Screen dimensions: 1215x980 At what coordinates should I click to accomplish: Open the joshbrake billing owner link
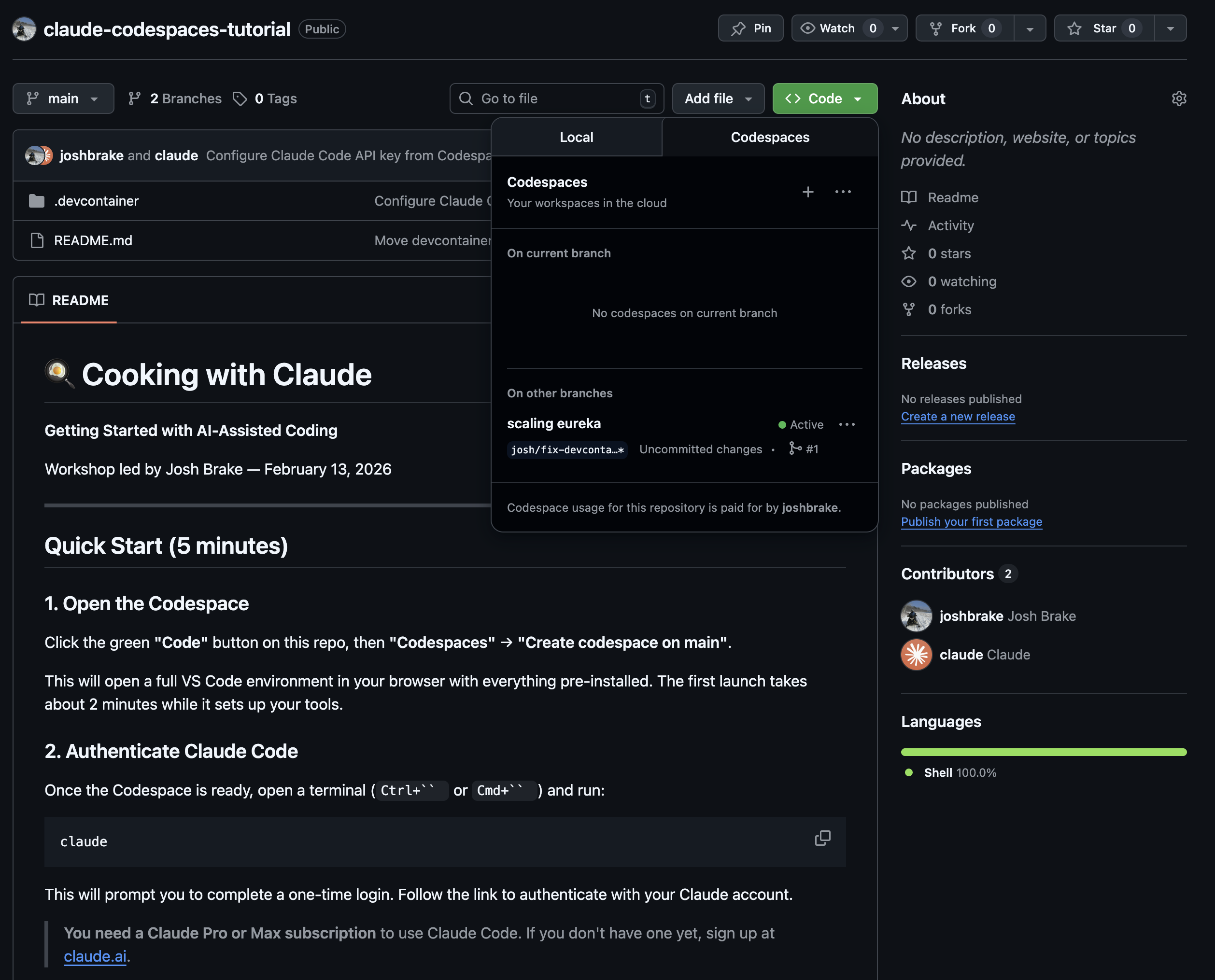pyautogui.click(x=810, y=507)
